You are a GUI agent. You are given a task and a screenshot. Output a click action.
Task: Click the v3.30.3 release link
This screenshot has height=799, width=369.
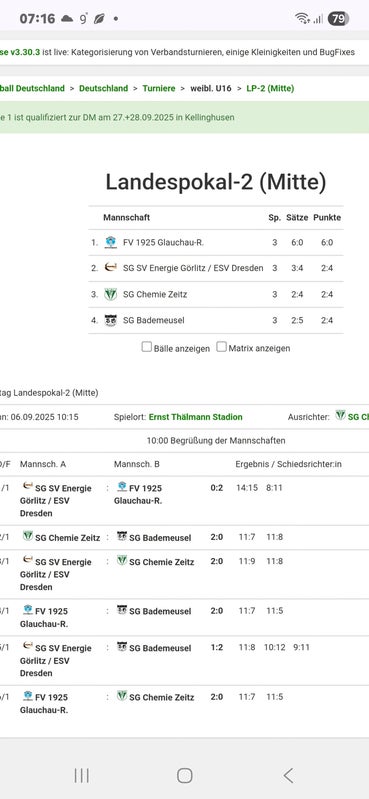pyautogui.click(x=20, y=52)
